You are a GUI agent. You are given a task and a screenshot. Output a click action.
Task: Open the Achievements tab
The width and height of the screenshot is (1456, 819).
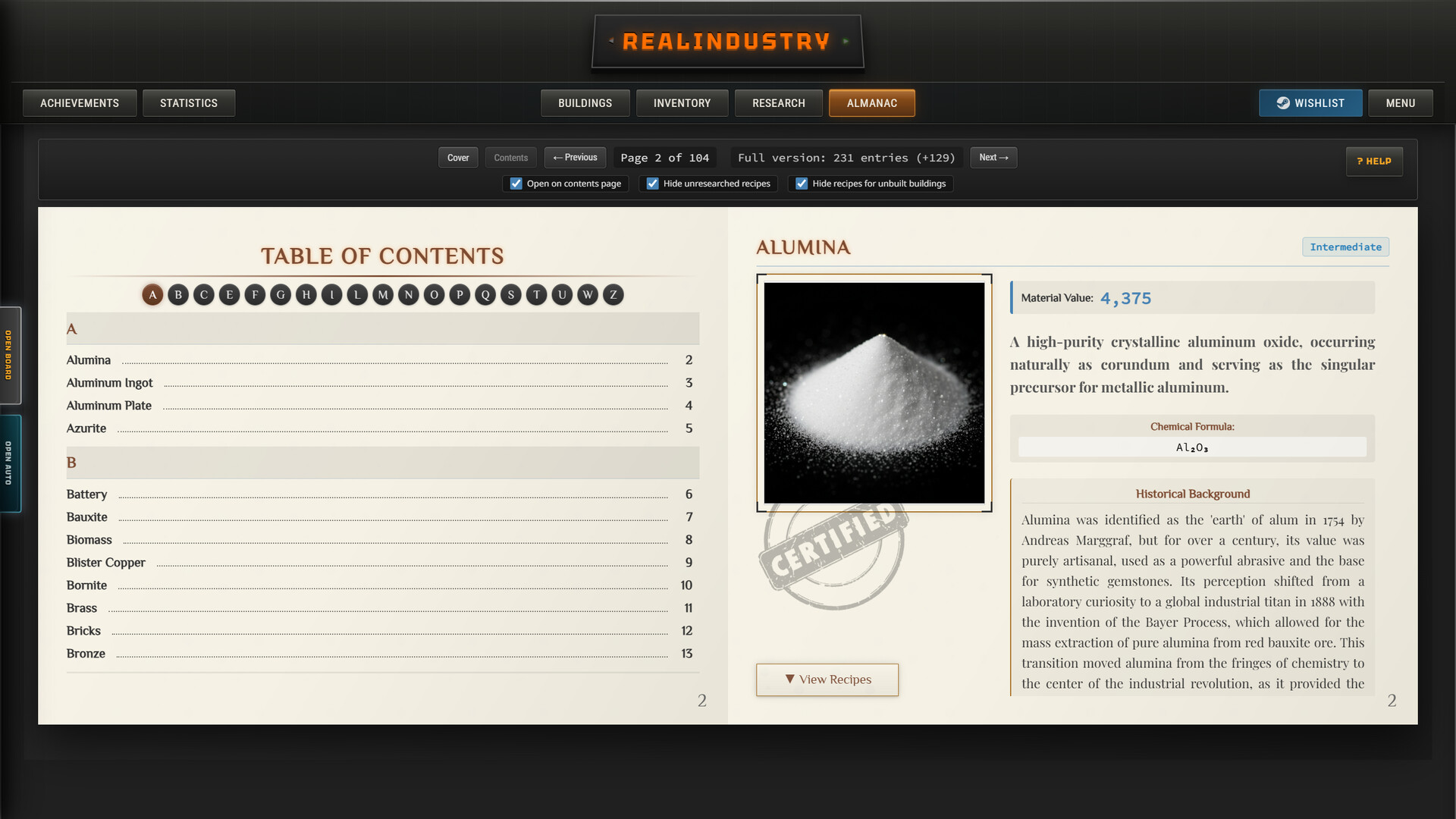[80, 103]
